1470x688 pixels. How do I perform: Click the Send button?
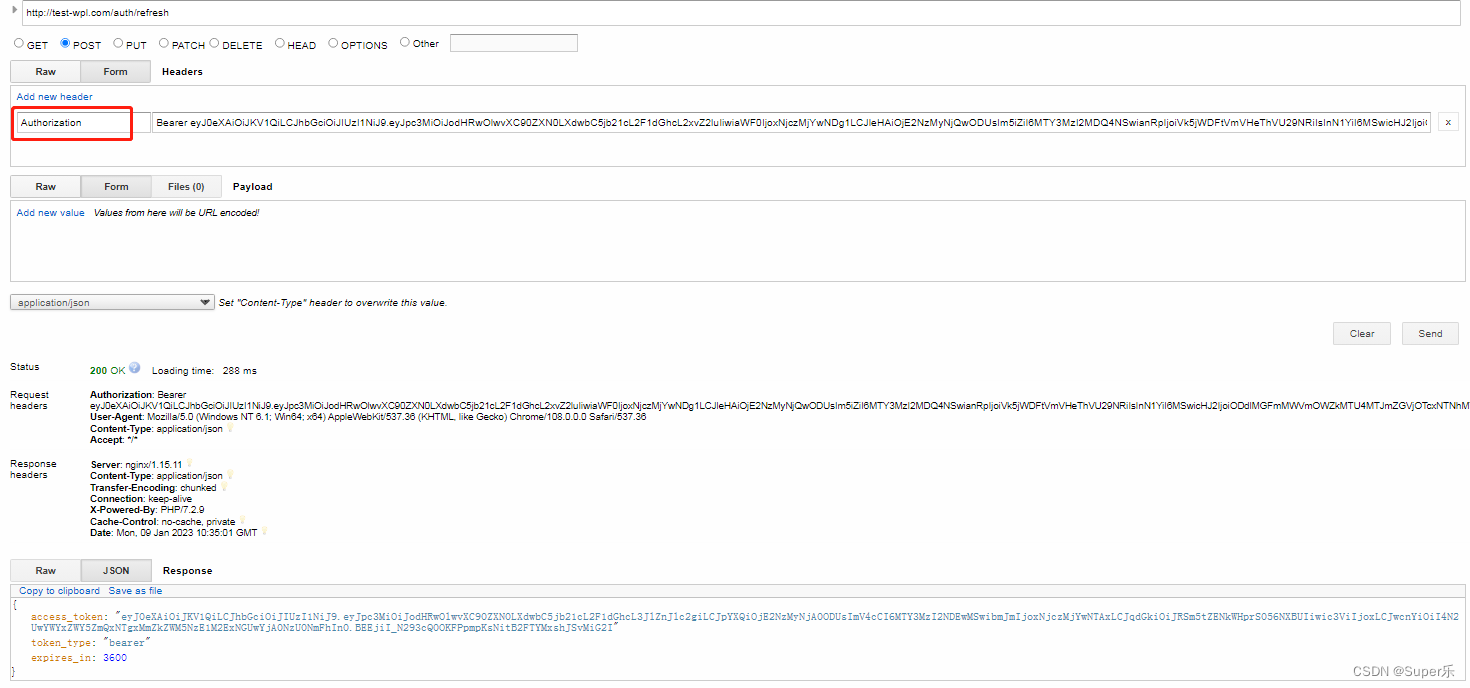point(1430,333)
